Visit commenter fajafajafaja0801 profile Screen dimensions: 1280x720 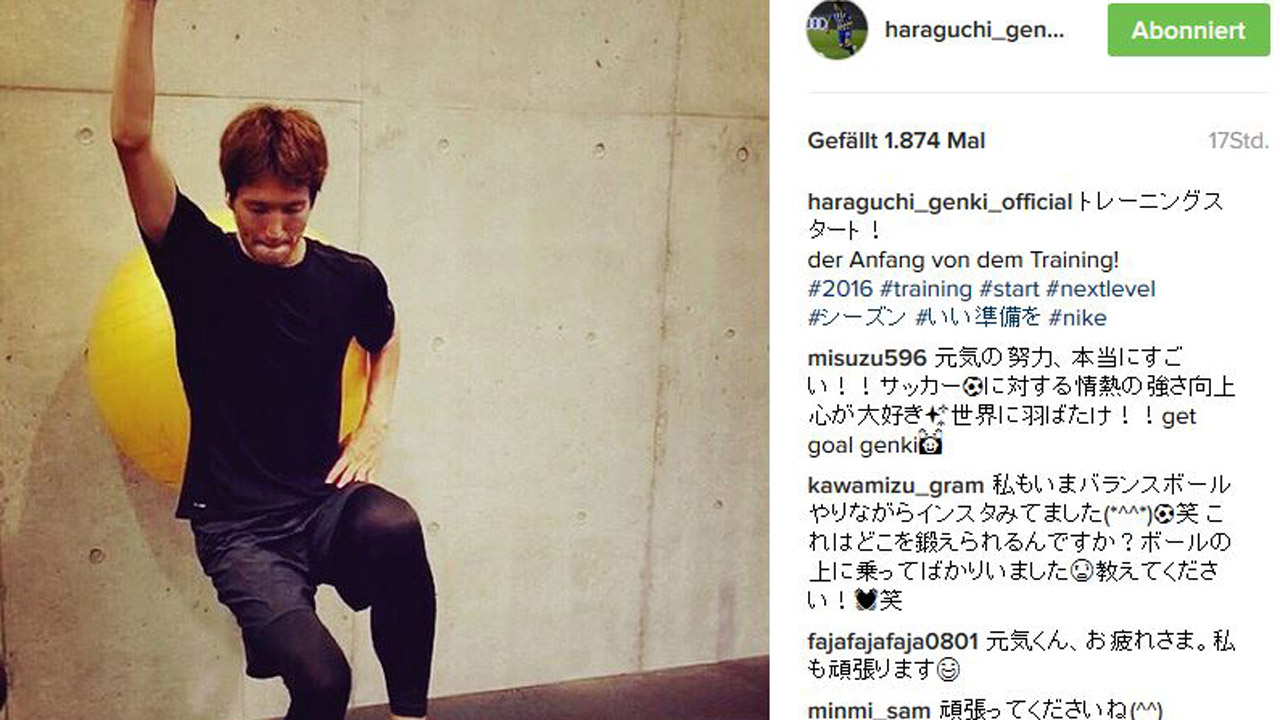pyautogui.click(x=893, y=641)
